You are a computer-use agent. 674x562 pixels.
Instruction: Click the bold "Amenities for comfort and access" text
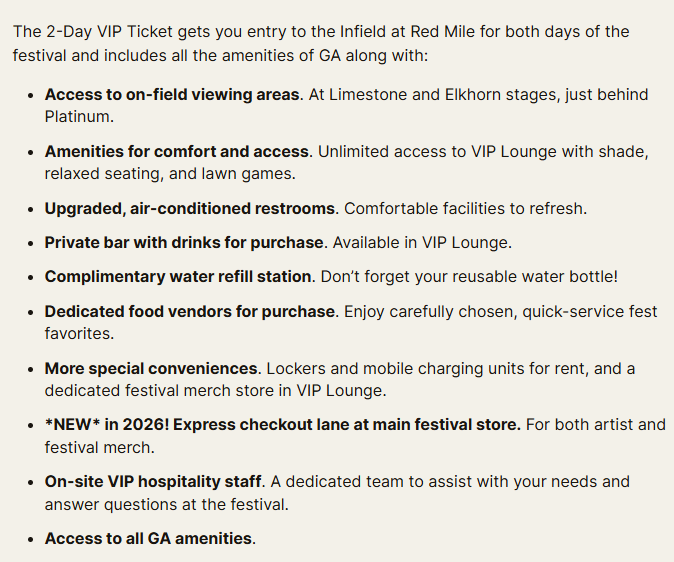coord(177,151)
